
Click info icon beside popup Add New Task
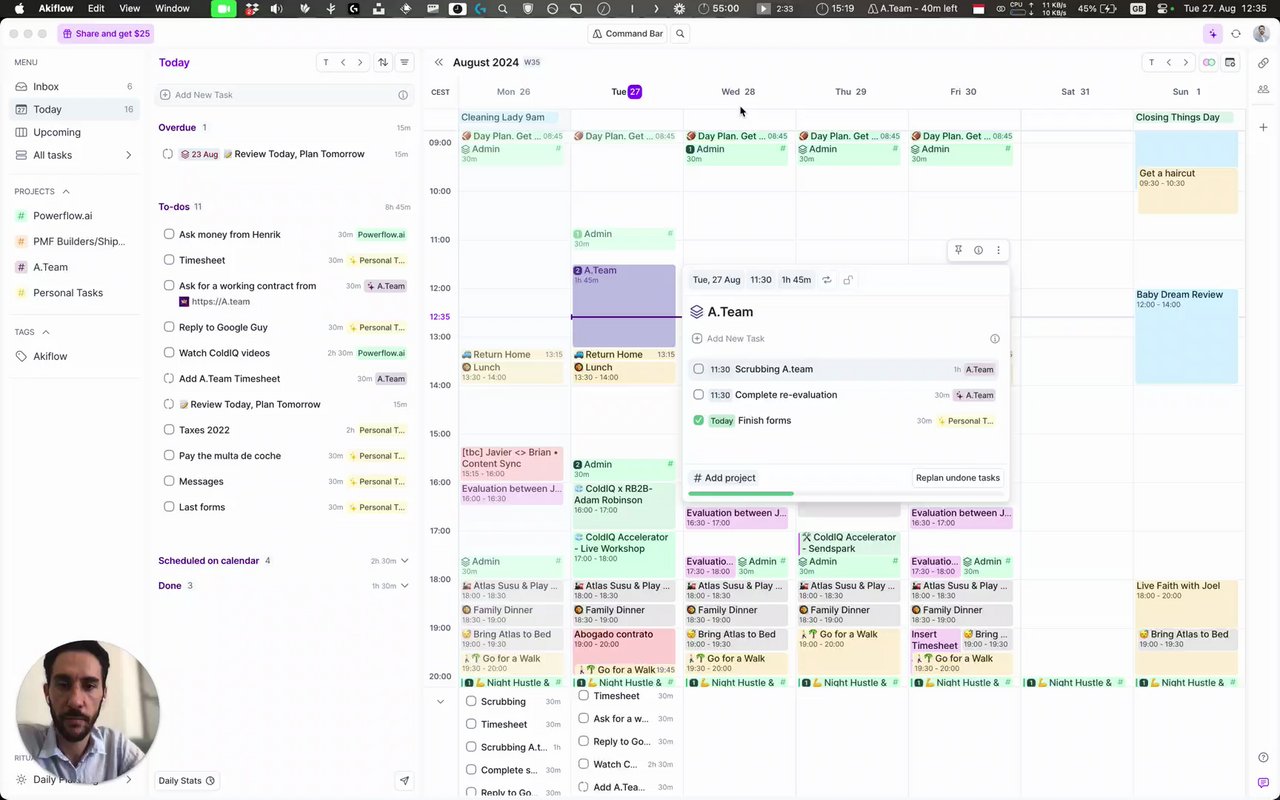[x=994, y=339]
